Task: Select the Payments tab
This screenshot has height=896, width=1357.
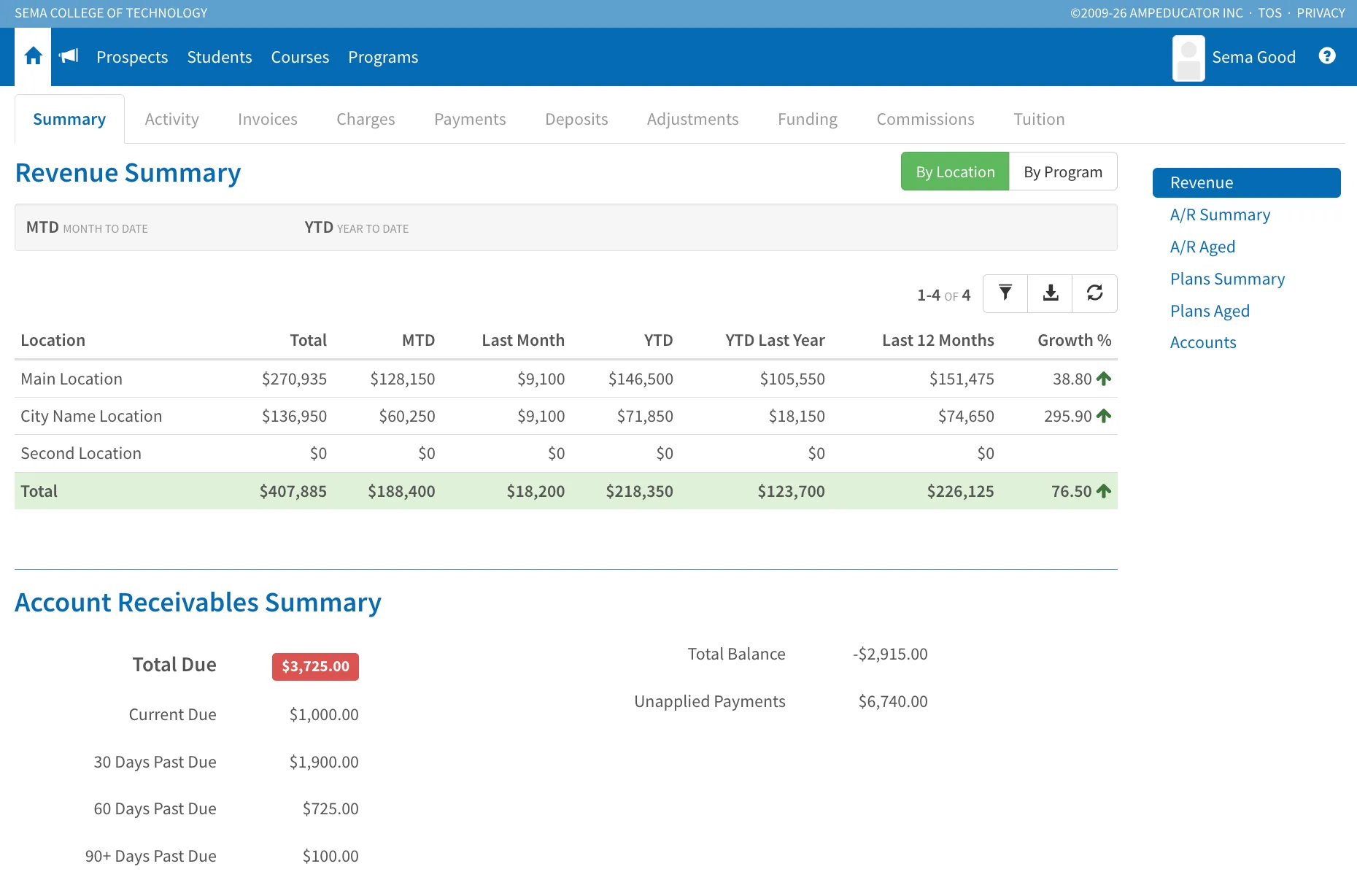Action: coord(470,119)
